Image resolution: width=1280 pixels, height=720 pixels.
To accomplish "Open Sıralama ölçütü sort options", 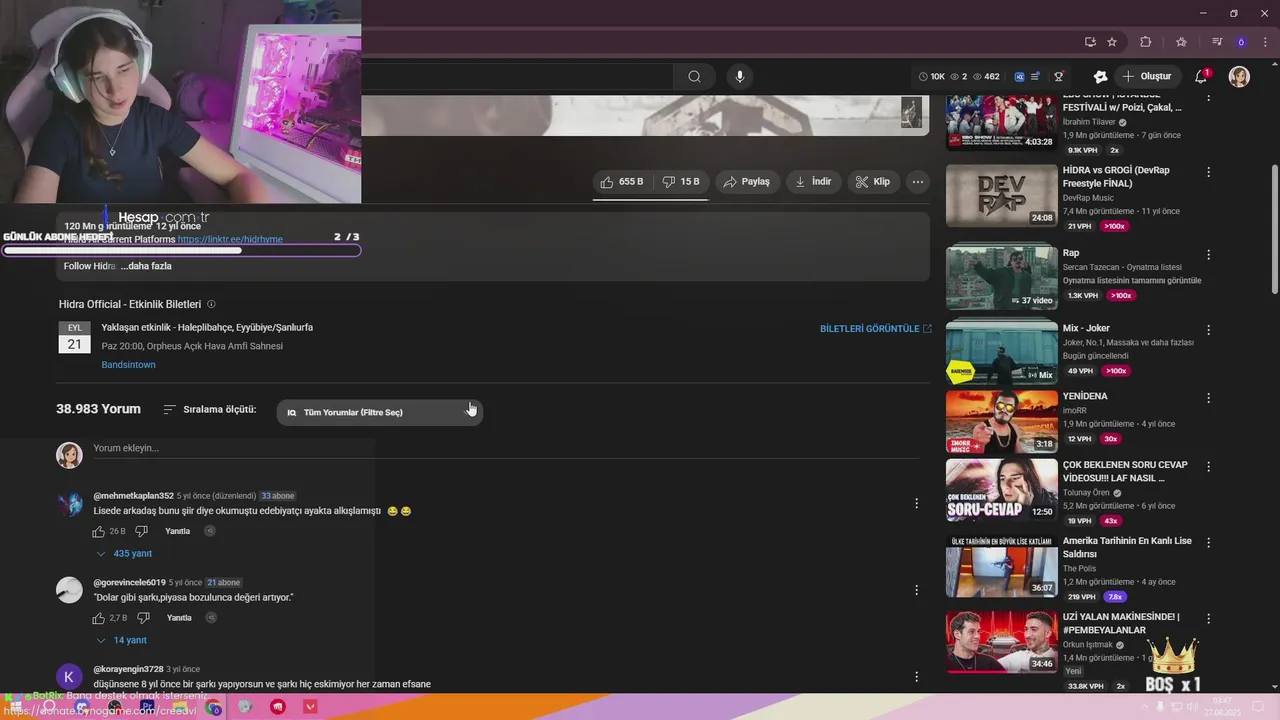I will tap(209, 410).
